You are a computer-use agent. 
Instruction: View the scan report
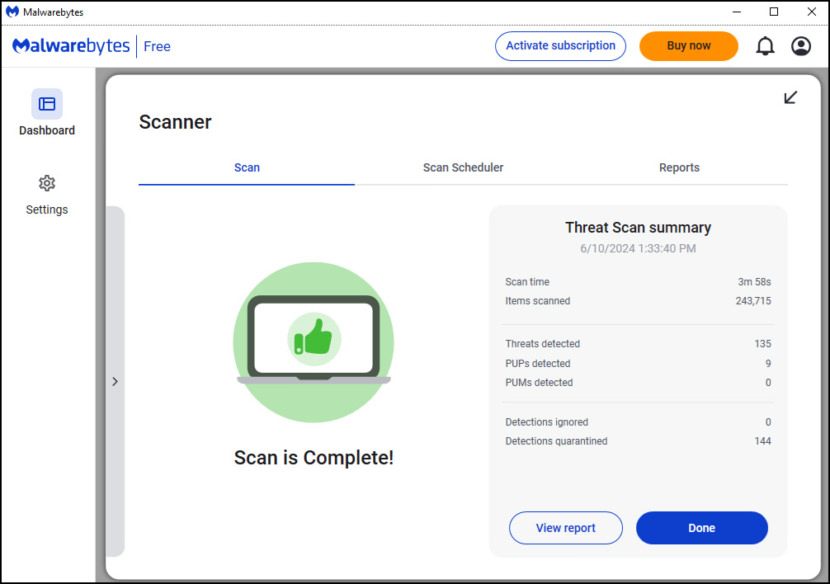point(565,527)
